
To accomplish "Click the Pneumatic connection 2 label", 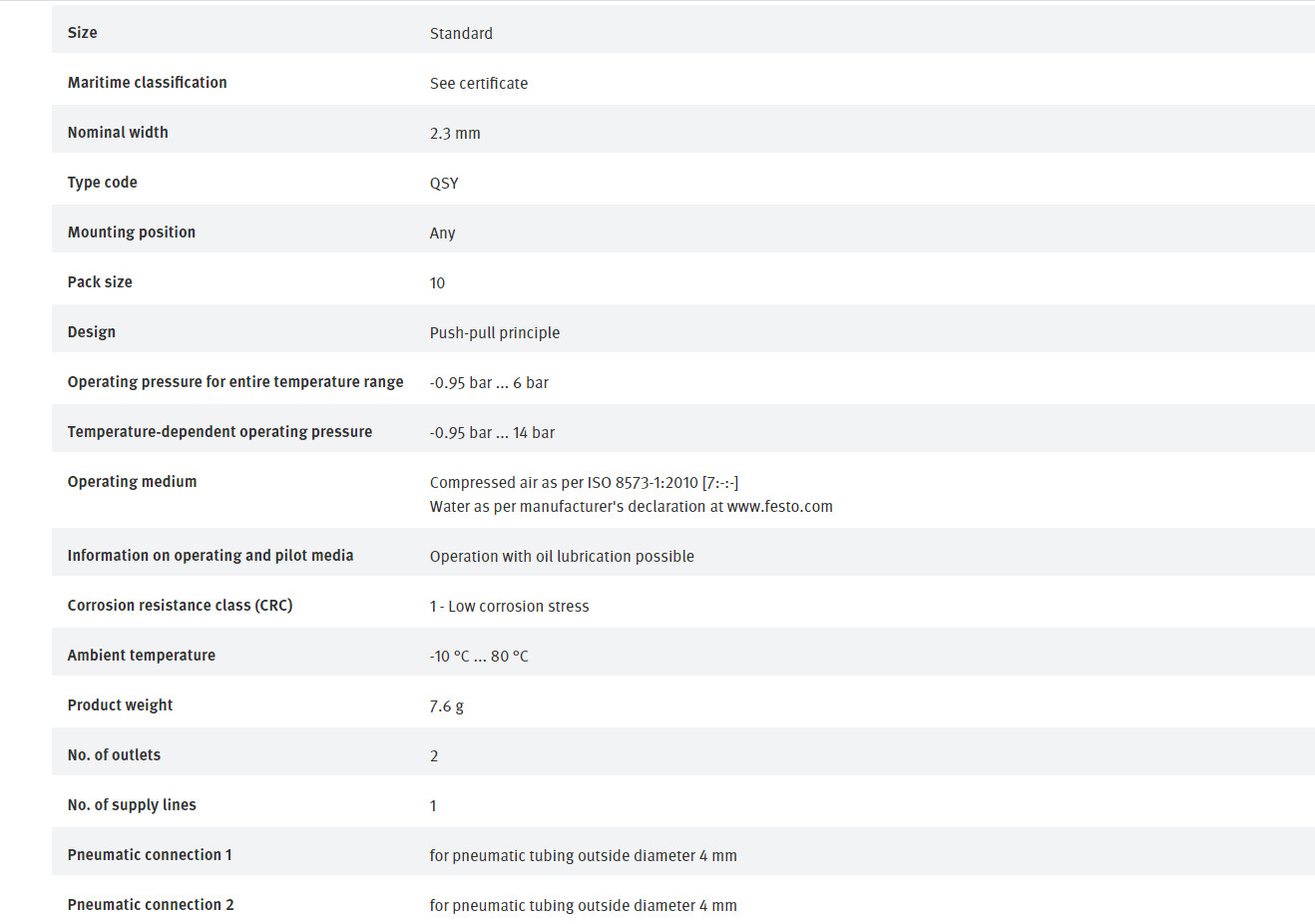I will point(151,905).
